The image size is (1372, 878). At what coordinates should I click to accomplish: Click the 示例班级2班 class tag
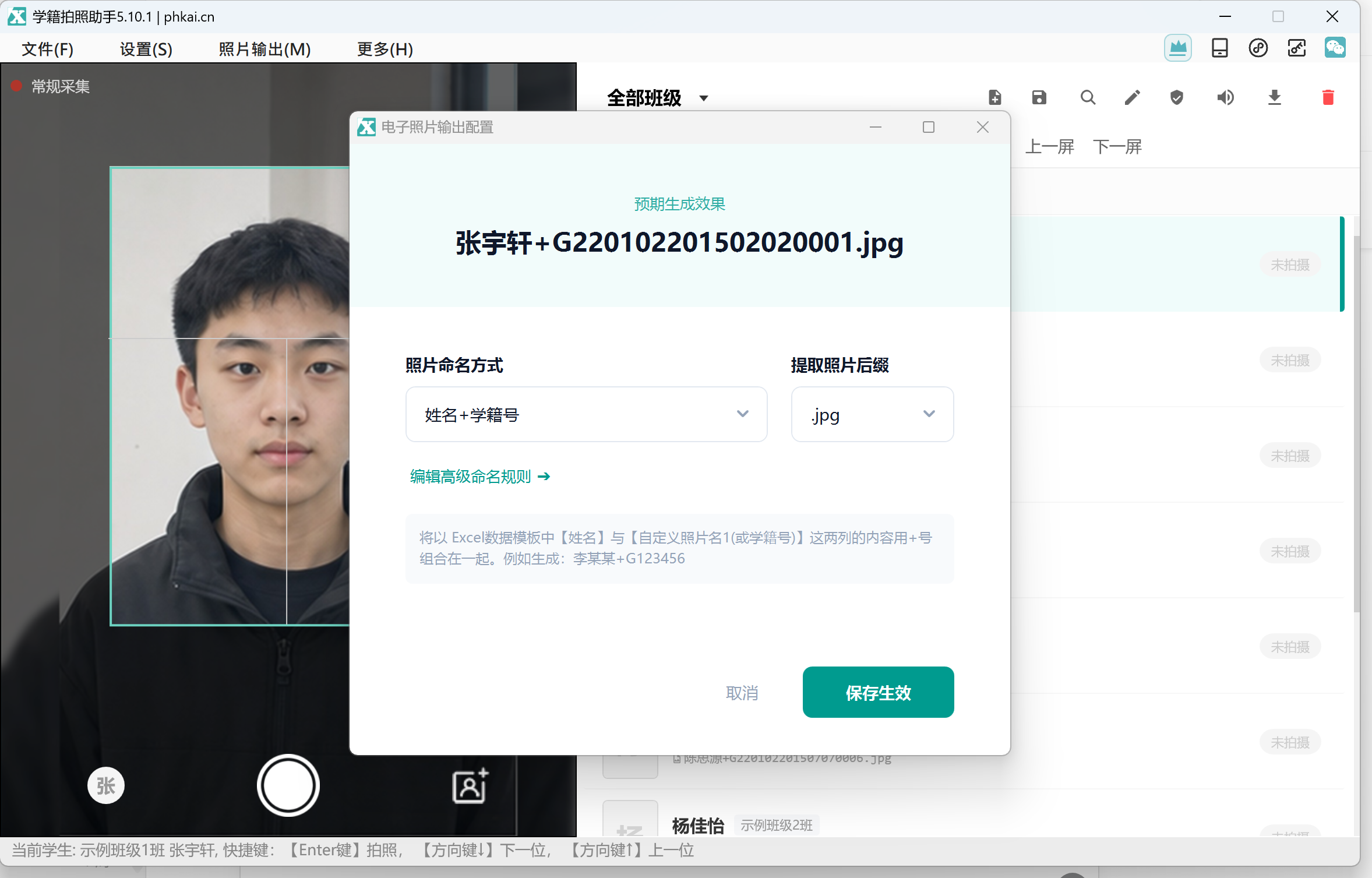(x=777, y=825)
